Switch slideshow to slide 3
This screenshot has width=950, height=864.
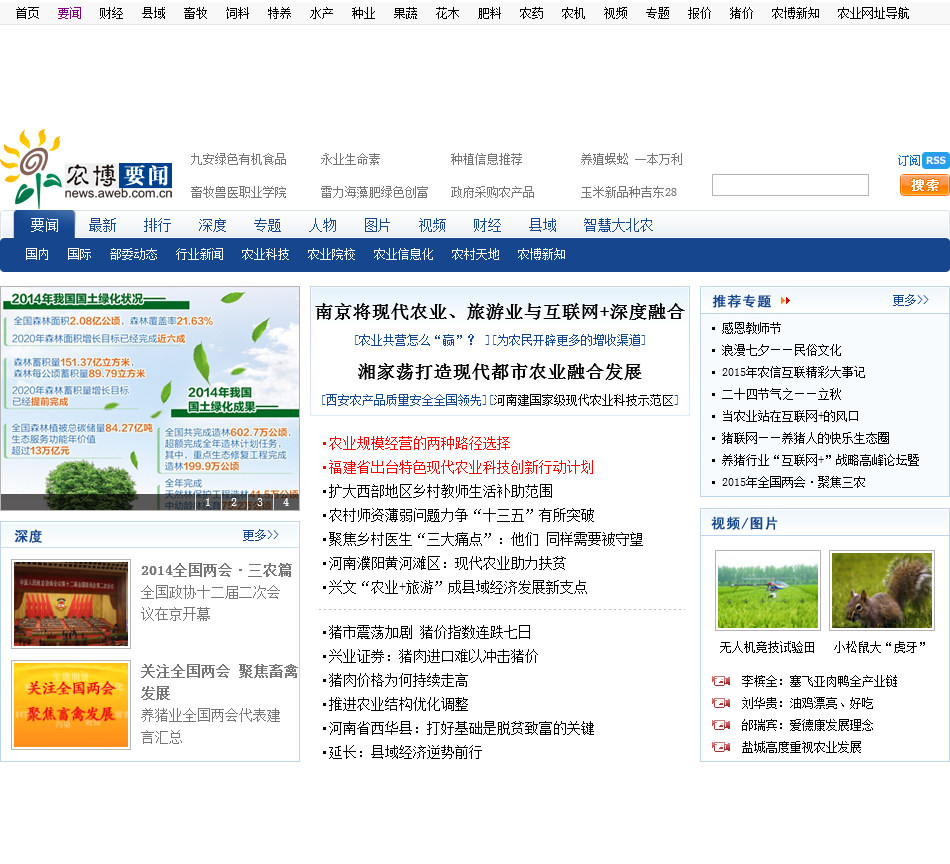coord(259,502)
